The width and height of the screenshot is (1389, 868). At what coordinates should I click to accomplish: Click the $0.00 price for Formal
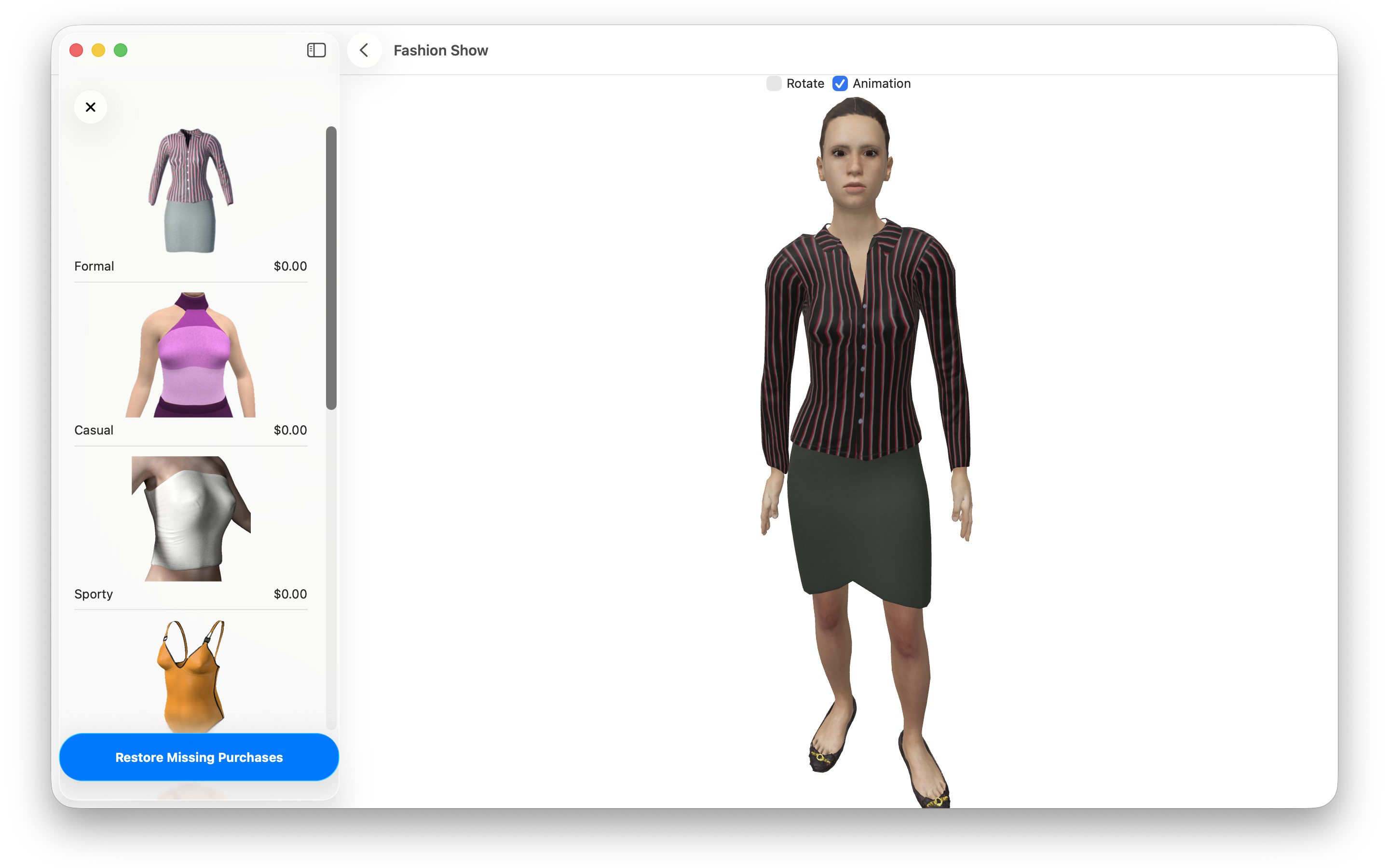[x=290, y=266]
